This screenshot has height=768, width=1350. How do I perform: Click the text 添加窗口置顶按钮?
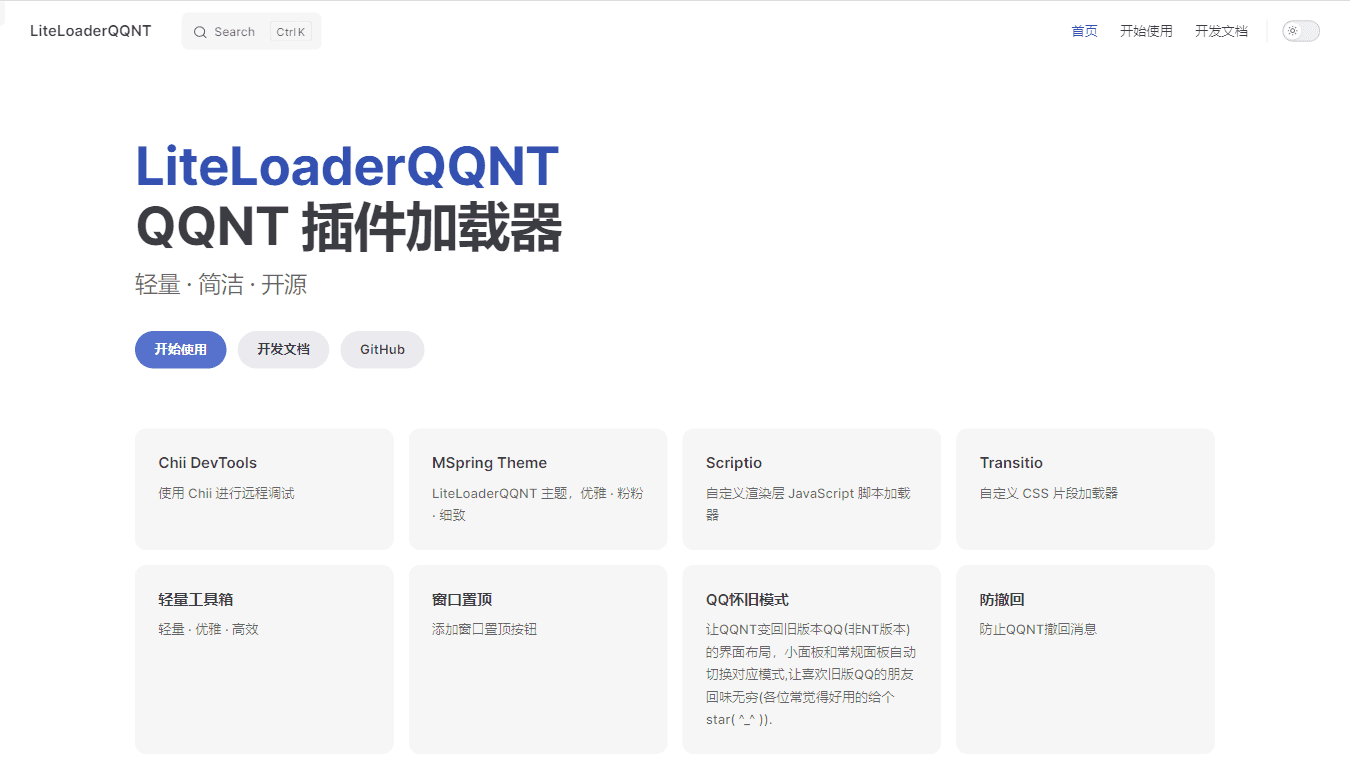point(485,629)
